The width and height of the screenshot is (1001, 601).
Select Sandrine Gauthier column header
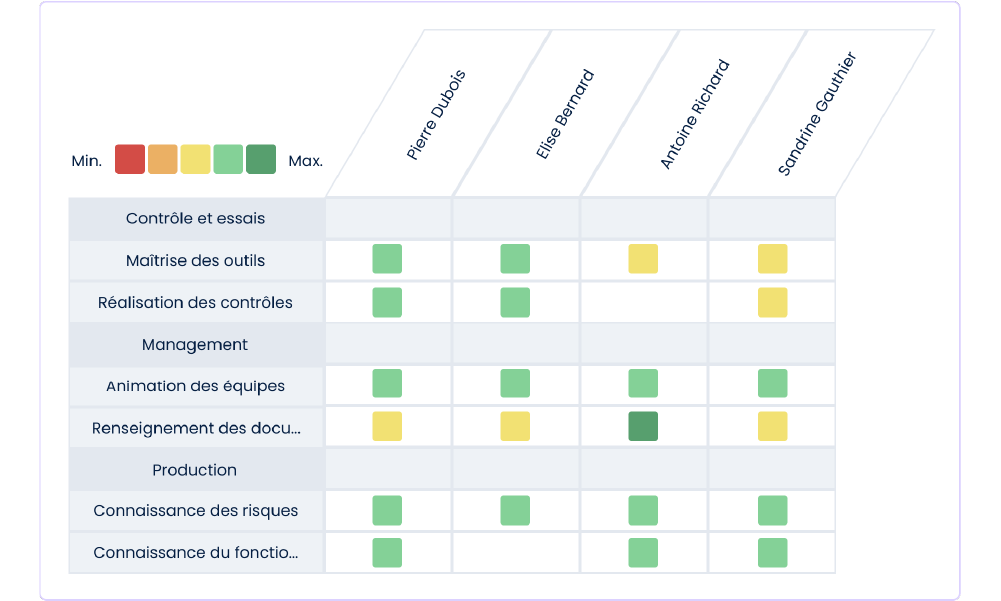(x=817, y=115)
